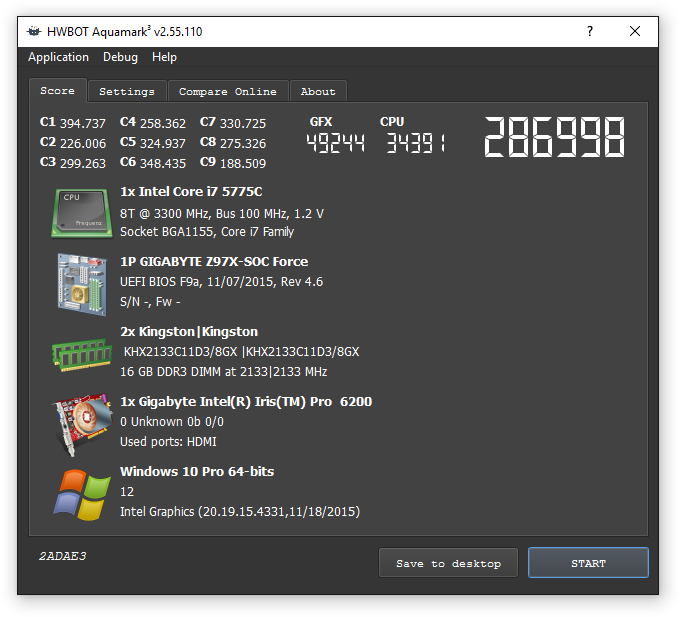Click the START button
This screenshot has width=680, height=617.
pyautogui.click(x=588, y=563)
